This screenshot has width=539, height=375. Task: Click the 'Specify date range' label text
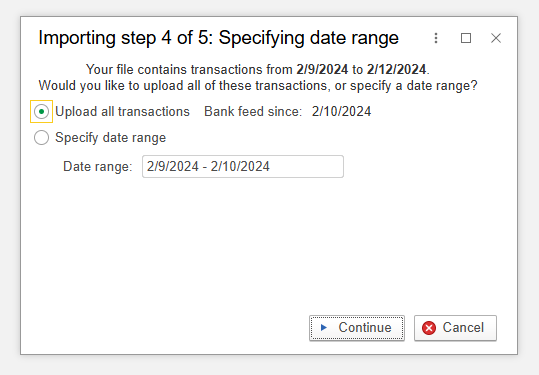111,138
